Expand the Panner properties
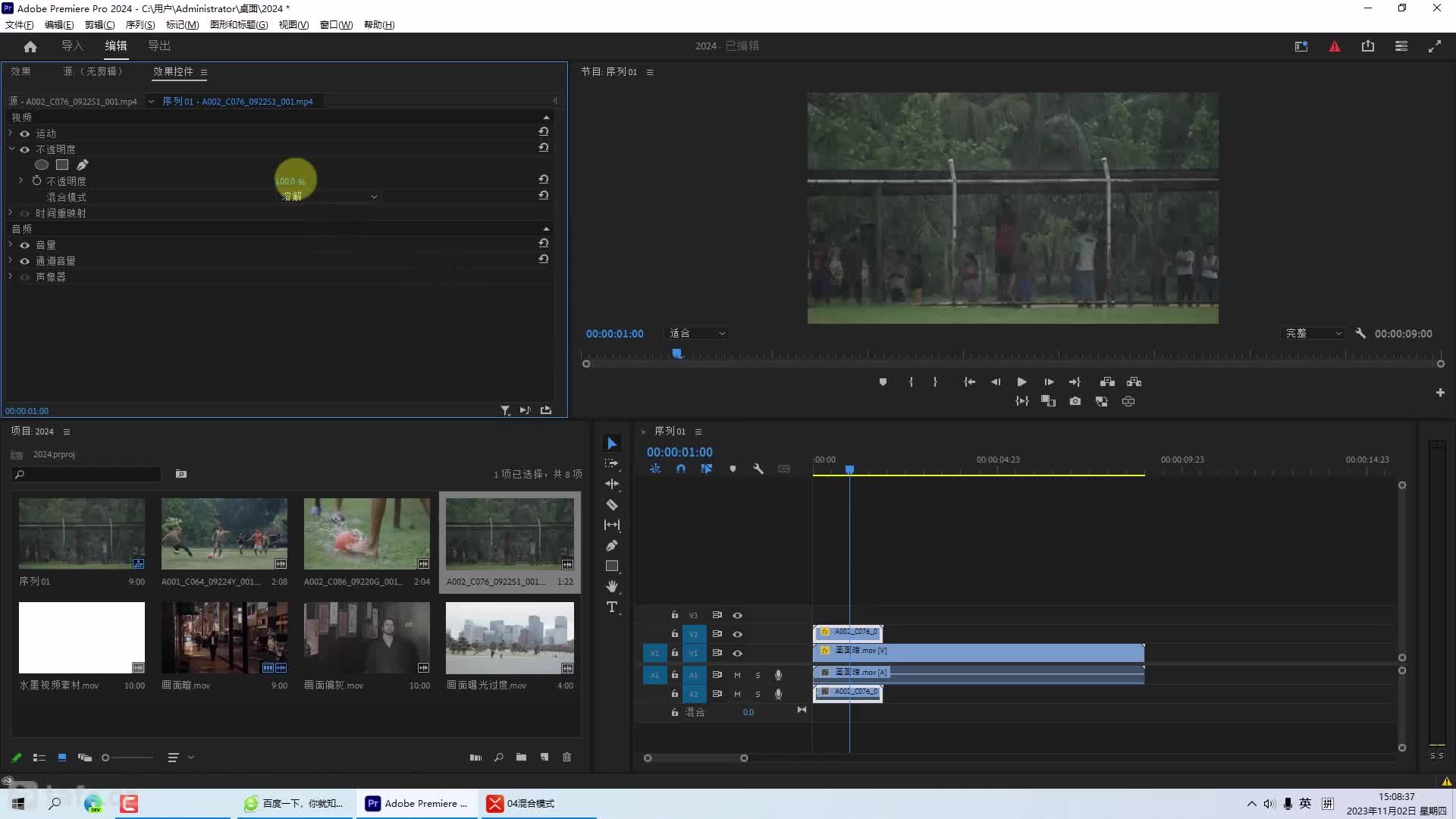This screenshot has width=1456, height=819. 11,276
